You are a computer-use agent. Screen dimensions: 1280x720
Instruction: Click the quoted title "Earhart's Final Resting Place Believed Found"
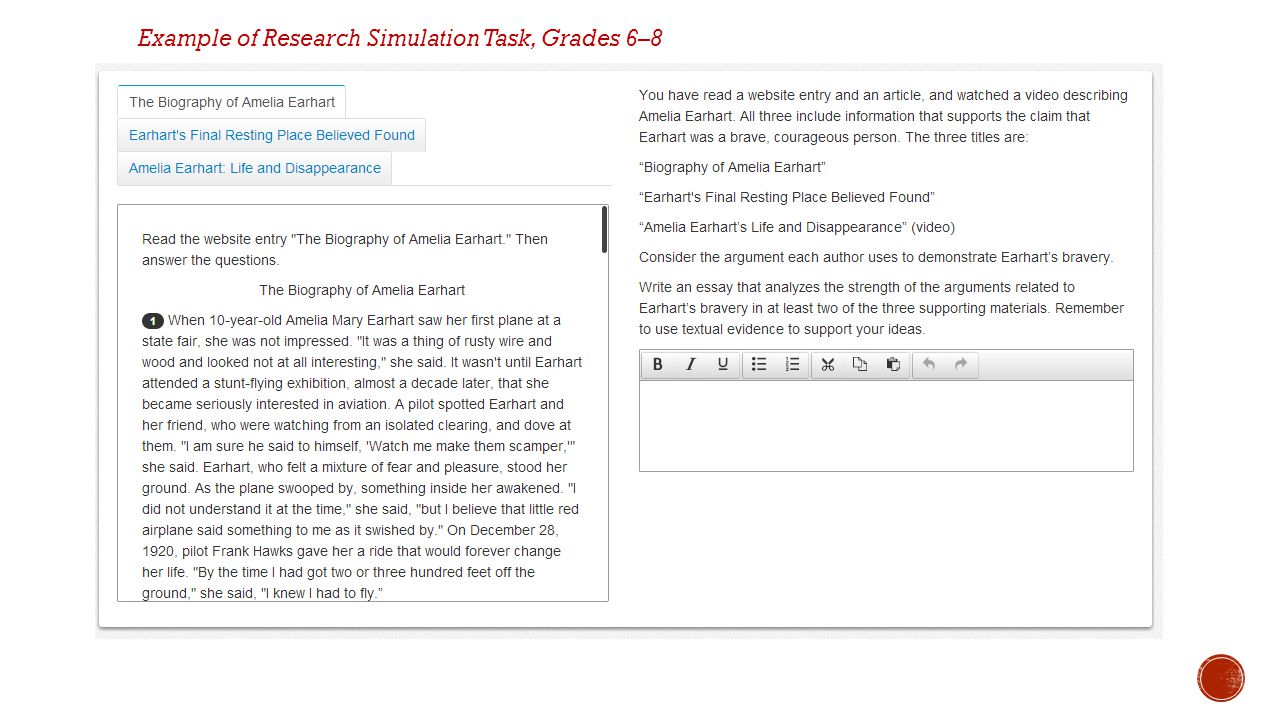787,197
